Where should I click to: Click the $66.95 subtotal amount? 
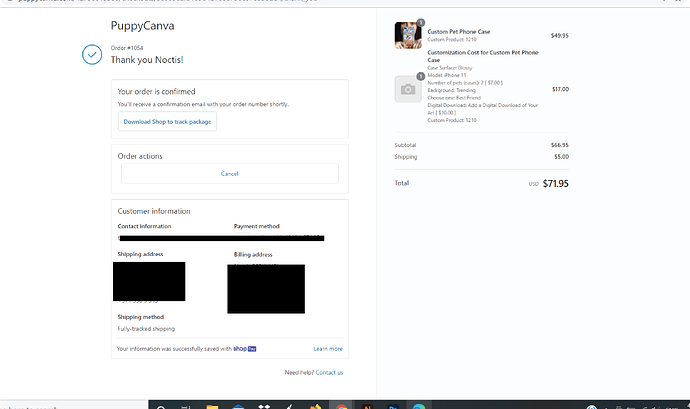point(560,145)
